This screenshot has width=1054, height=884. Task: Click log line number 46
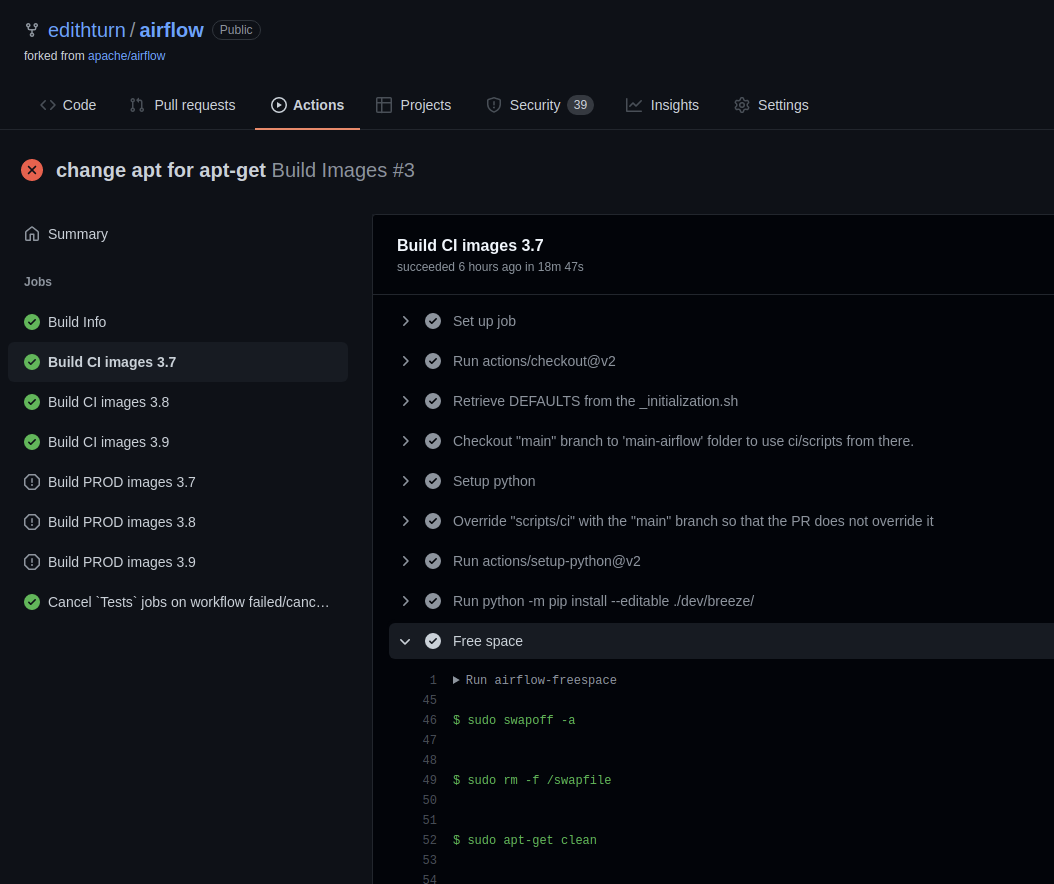click(x=430, y=720)
